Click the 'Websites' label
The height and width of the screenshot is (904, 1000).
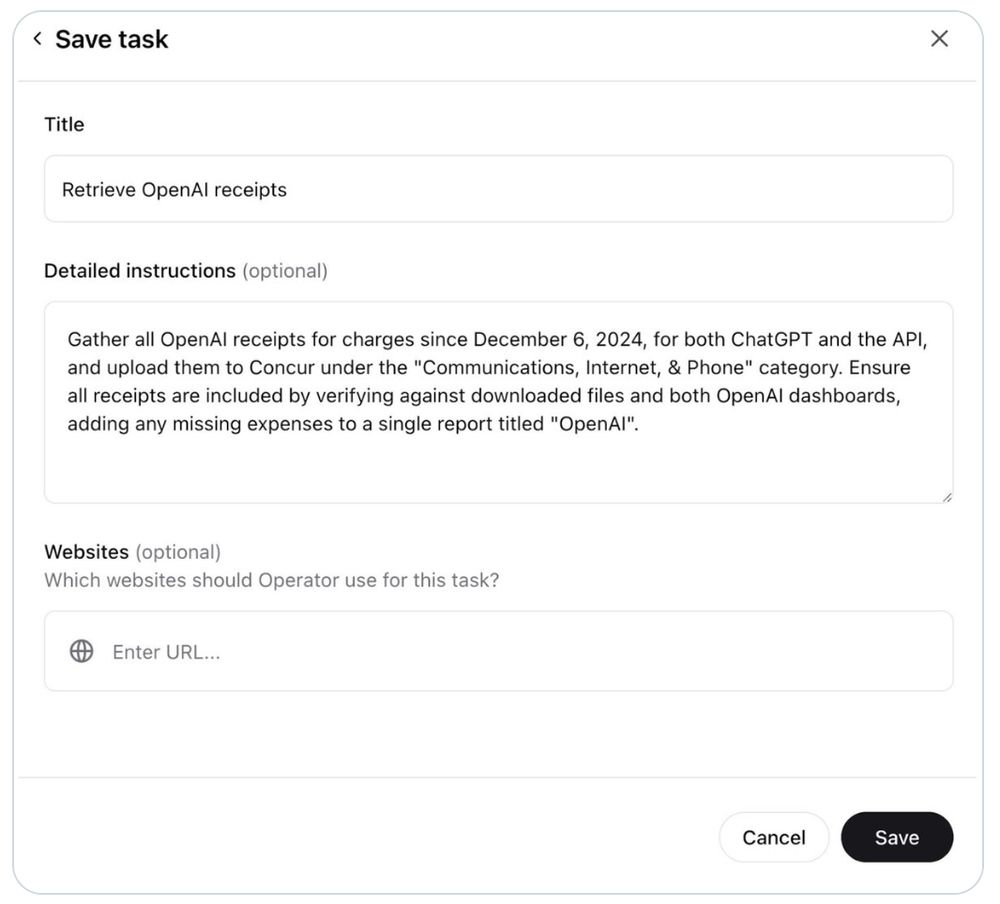pyautogui.click(x=86, y=552)
